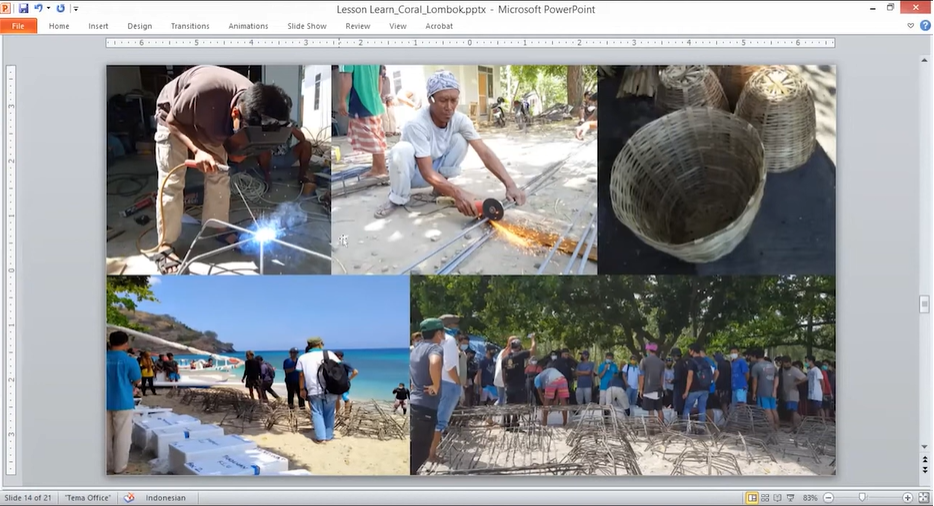Switch to Reading view

pos(780,497)
